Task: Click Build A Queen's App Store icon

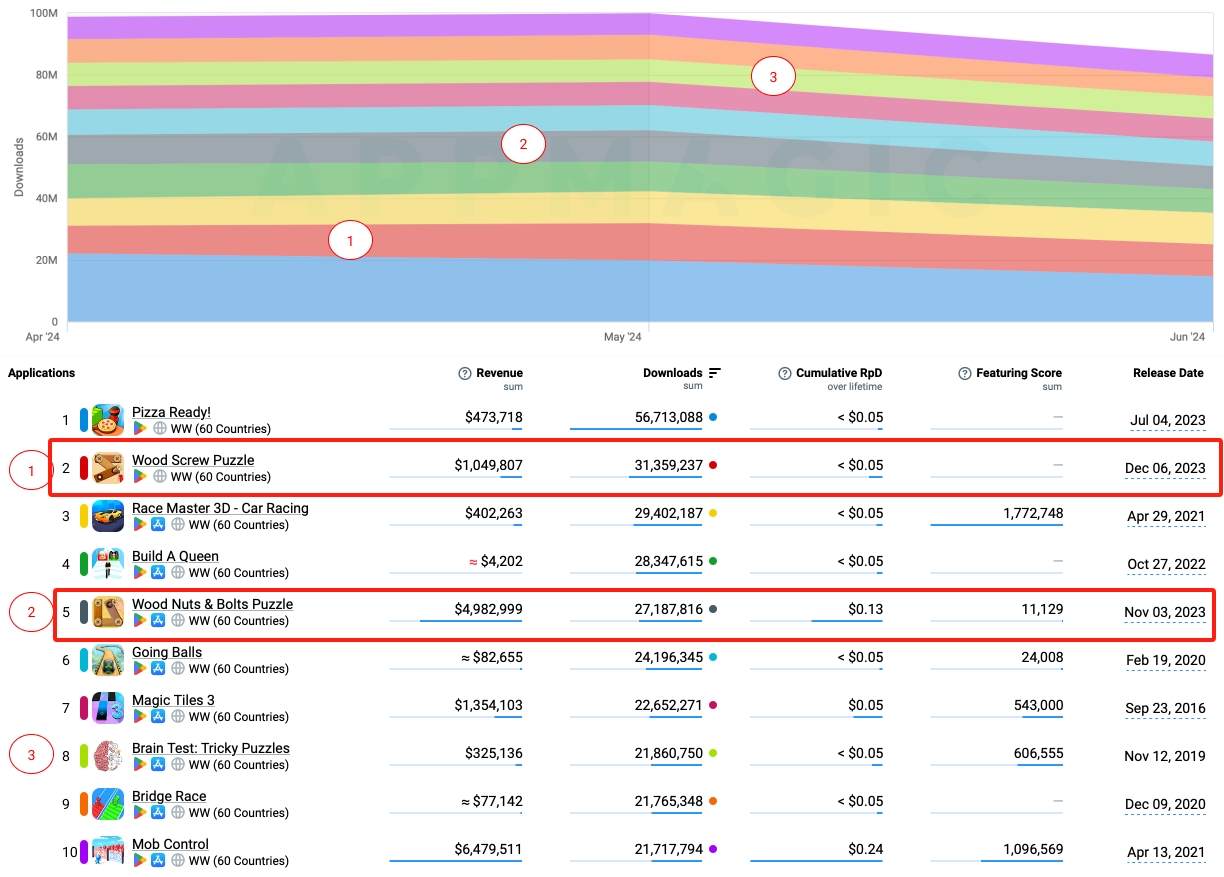Action: tap(158, 573)
